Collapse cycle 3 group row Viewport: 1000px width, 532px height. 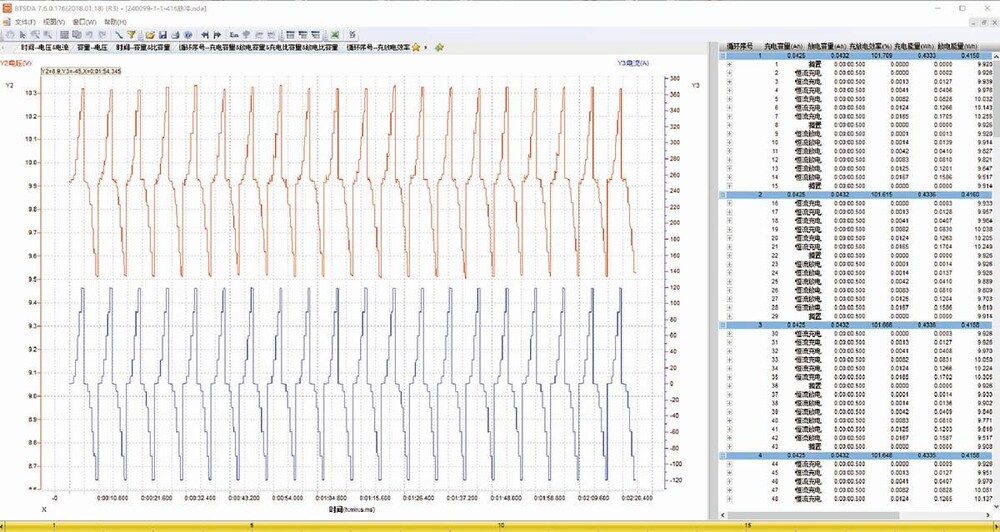(x=724, y=325)
